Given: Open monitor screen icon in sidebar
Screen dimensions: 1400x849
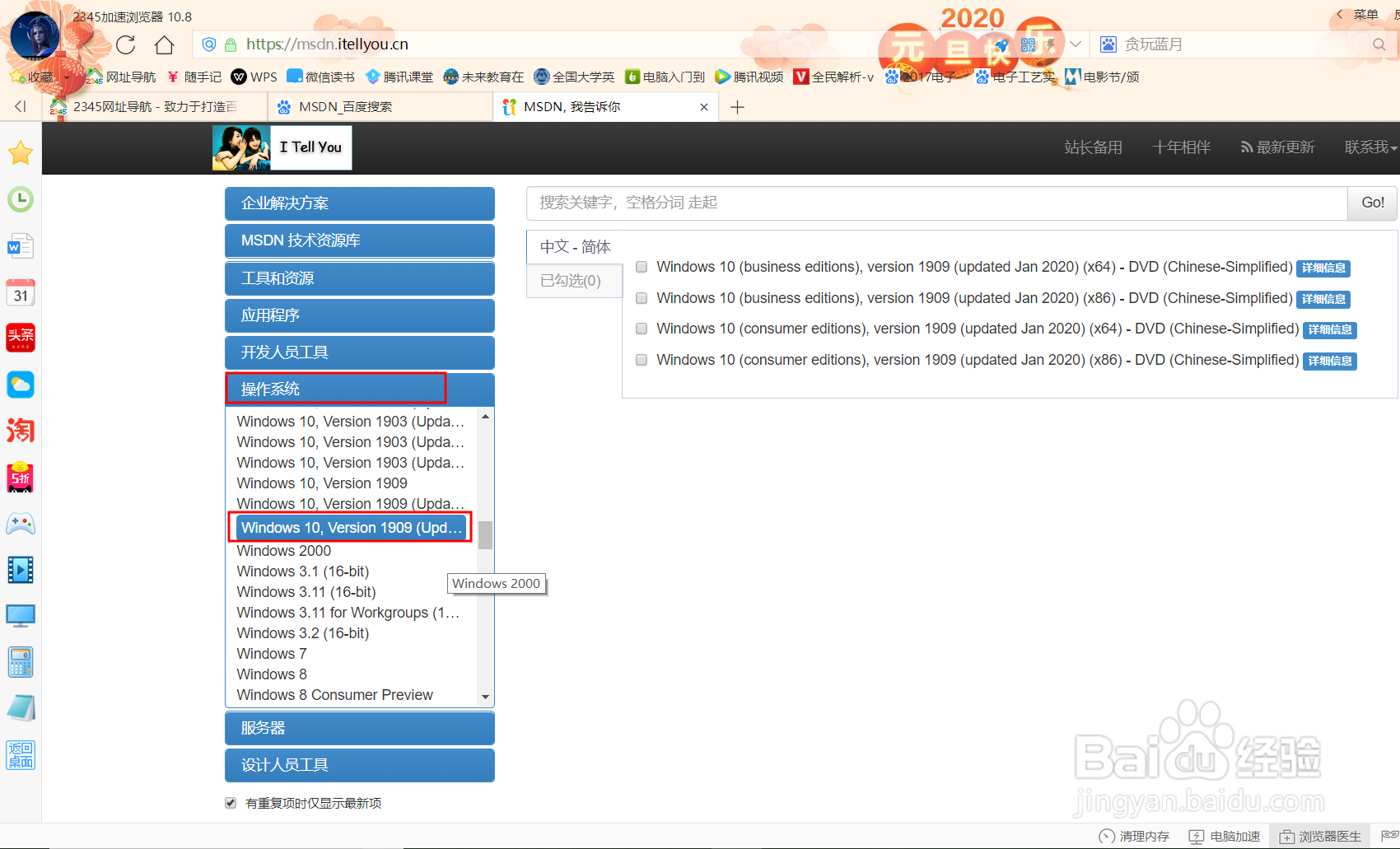Looking at the screenshot, I should coord(21,616).
